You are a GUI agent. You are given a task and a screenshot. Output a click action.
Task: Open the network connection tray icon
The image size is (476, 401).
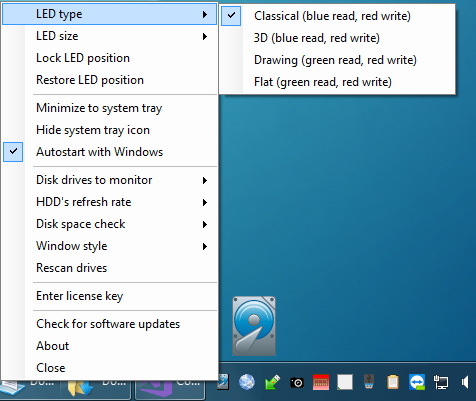coord(441,382)
